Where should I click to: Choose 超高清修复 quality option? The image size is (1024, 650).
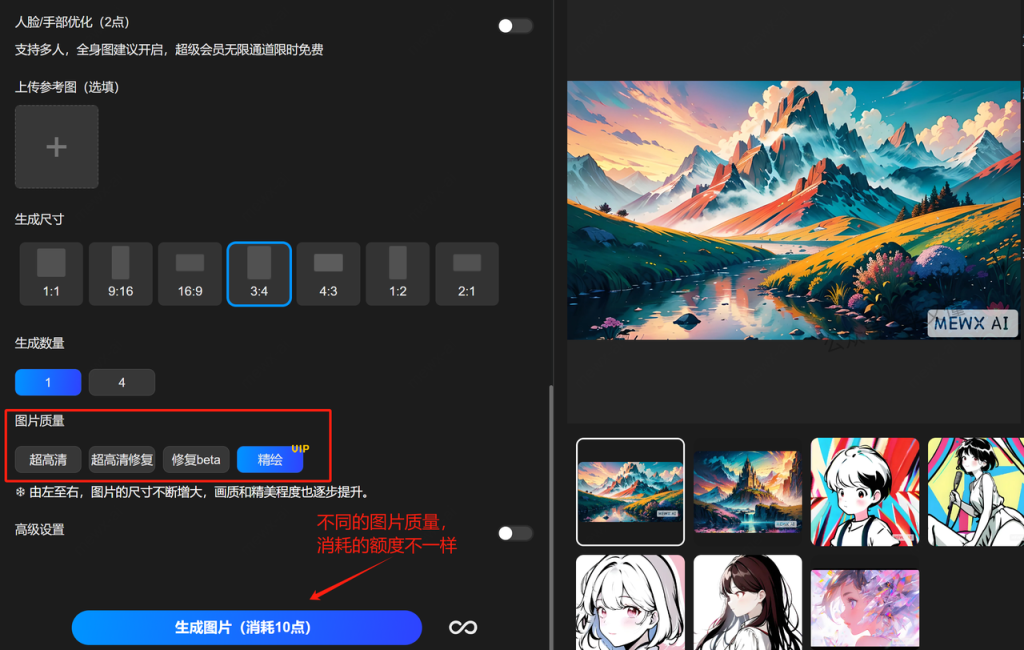click(122, 460)
